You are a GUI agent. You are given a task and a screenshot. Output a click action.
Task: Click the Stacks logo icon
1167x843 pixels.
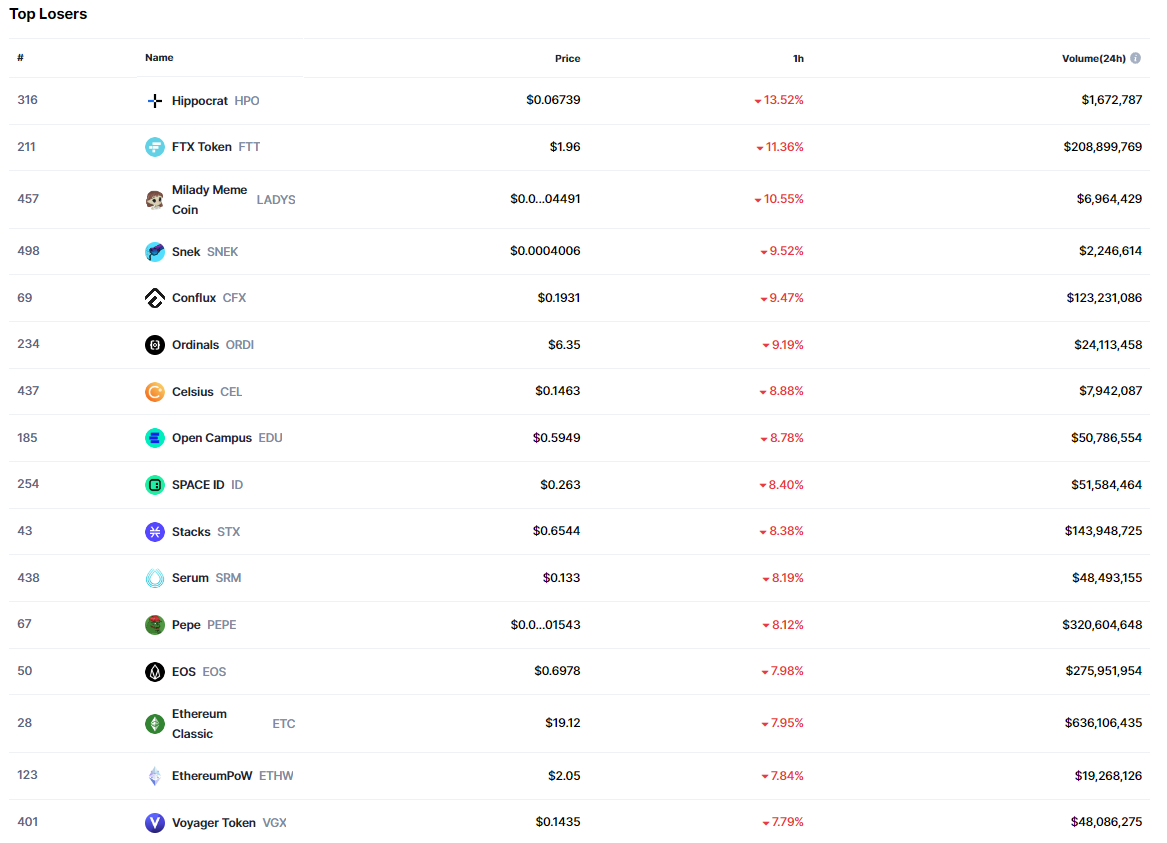[155, 532]
